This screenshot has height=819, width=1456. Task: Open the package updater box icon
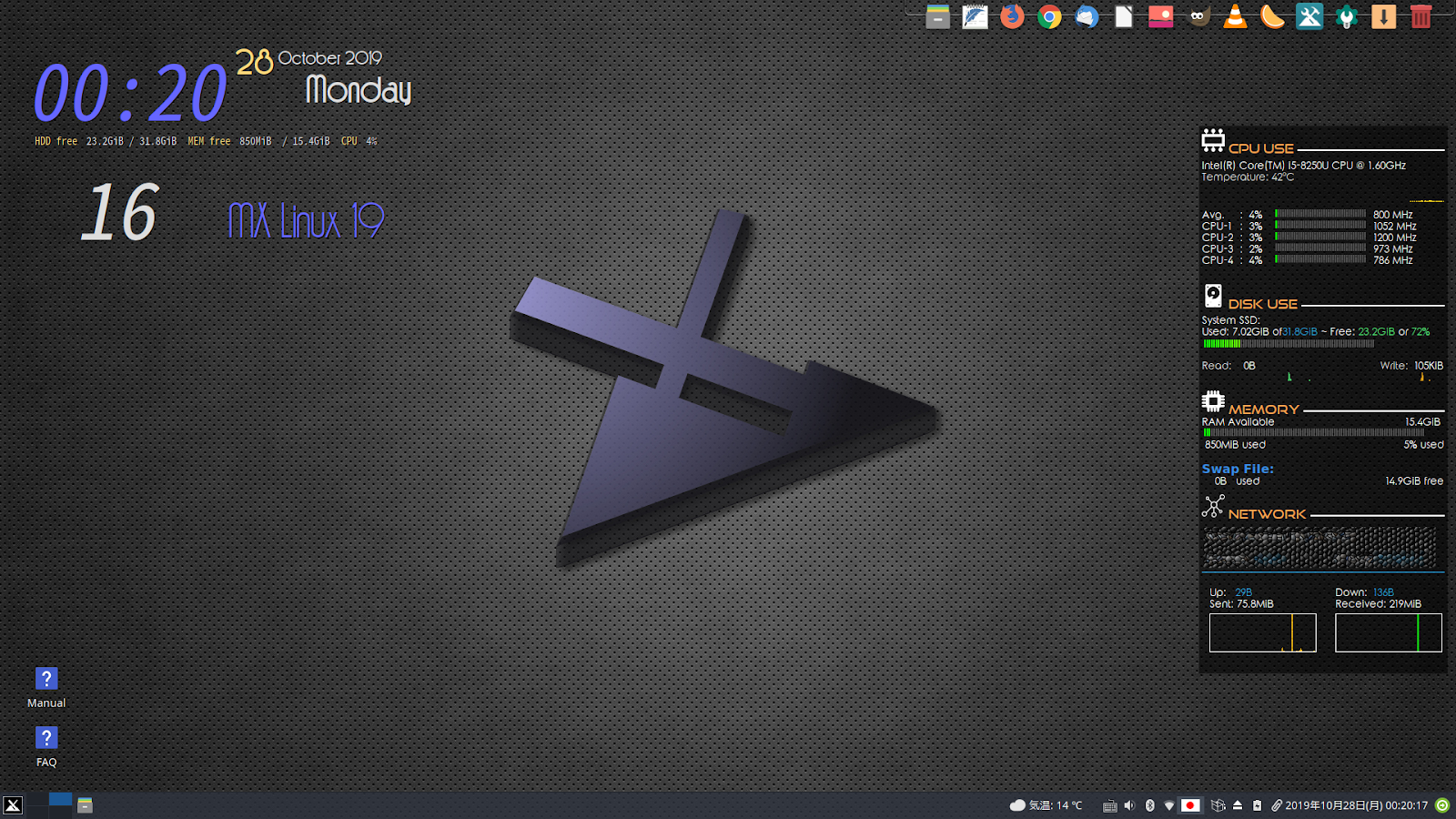point(1218,805)
